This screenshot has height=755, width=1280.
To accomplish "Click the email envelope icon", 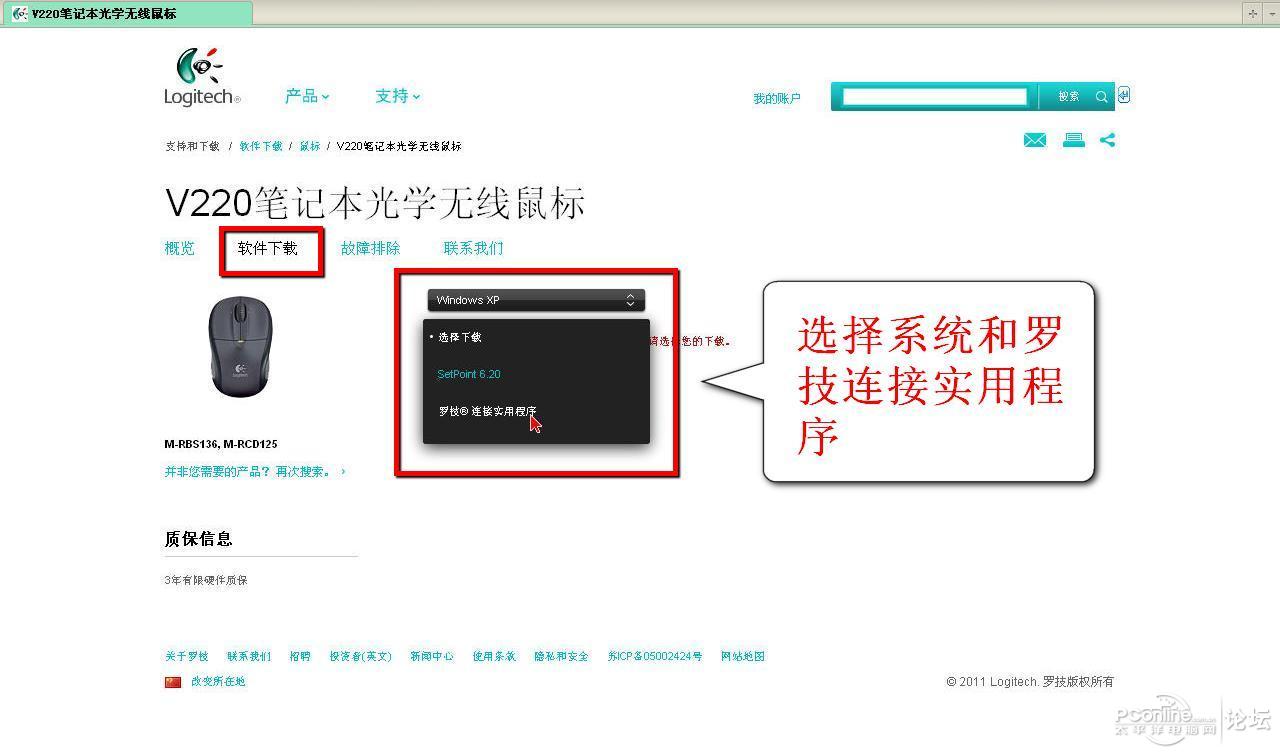I will pos(1035,140).
